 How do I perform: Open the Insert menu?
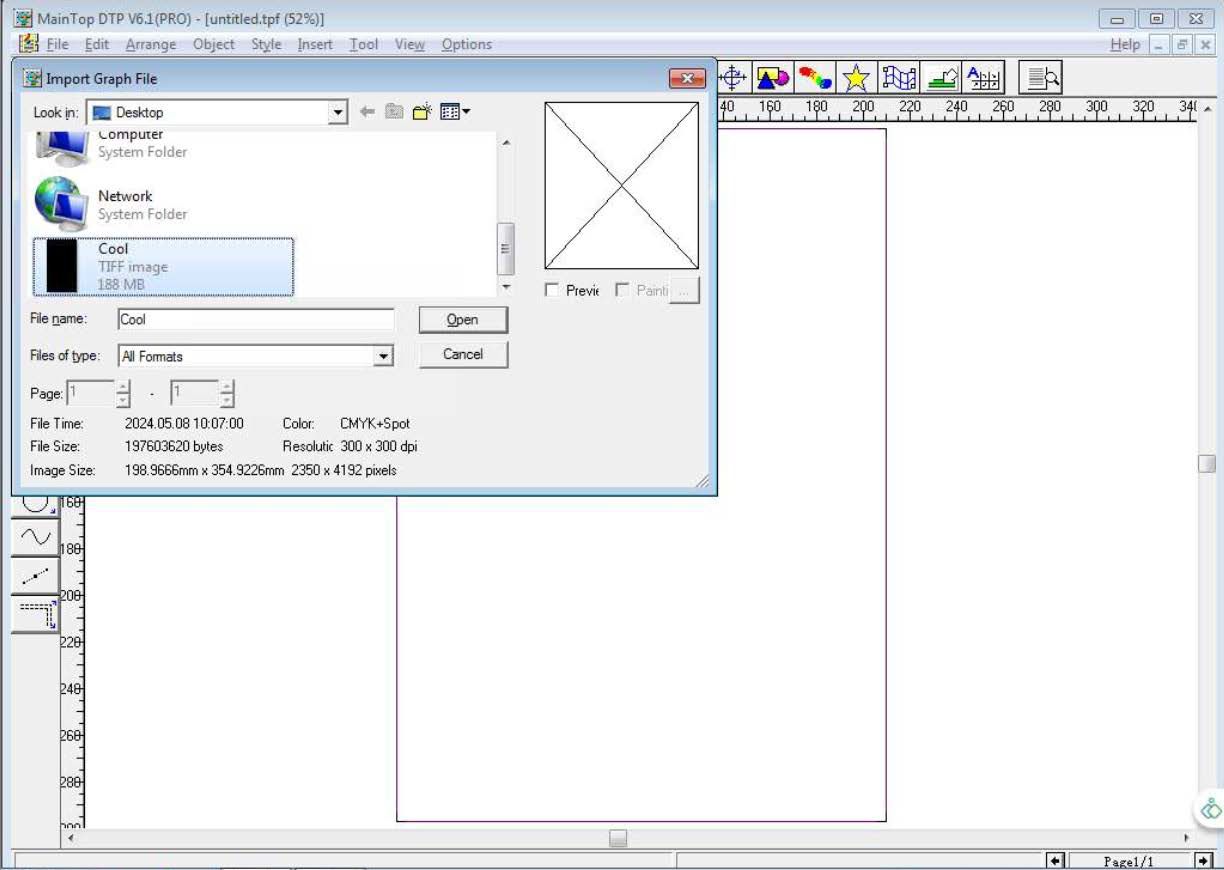coord(315,44)
